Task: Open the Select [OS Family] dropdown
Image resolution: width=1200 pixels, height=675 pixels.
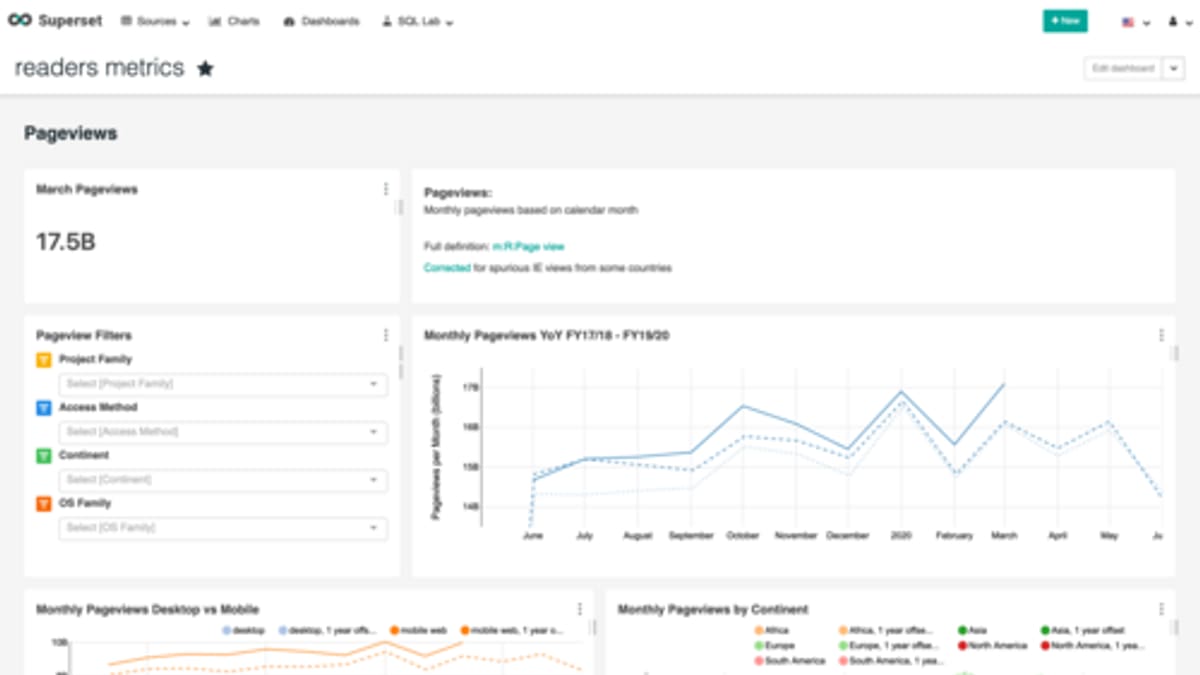Action: 223,528
